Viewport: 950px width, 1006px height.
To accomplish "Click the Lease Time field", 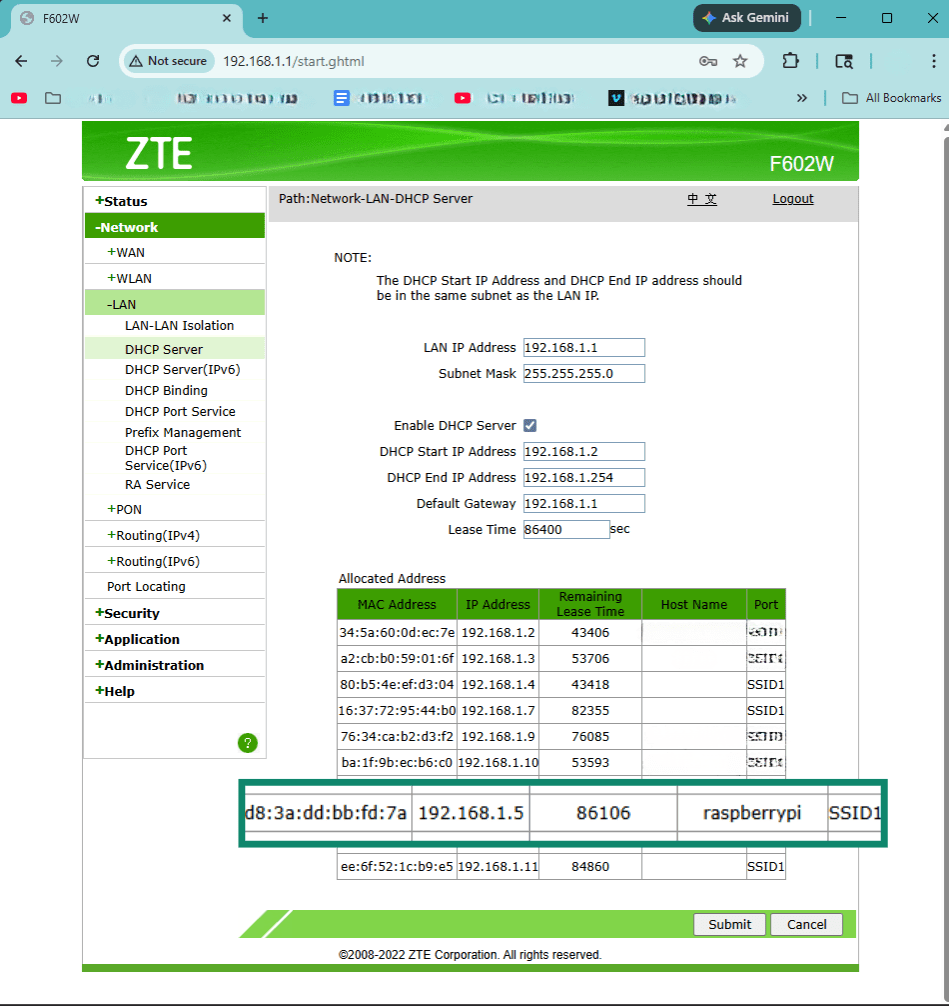I will point(566,529).
